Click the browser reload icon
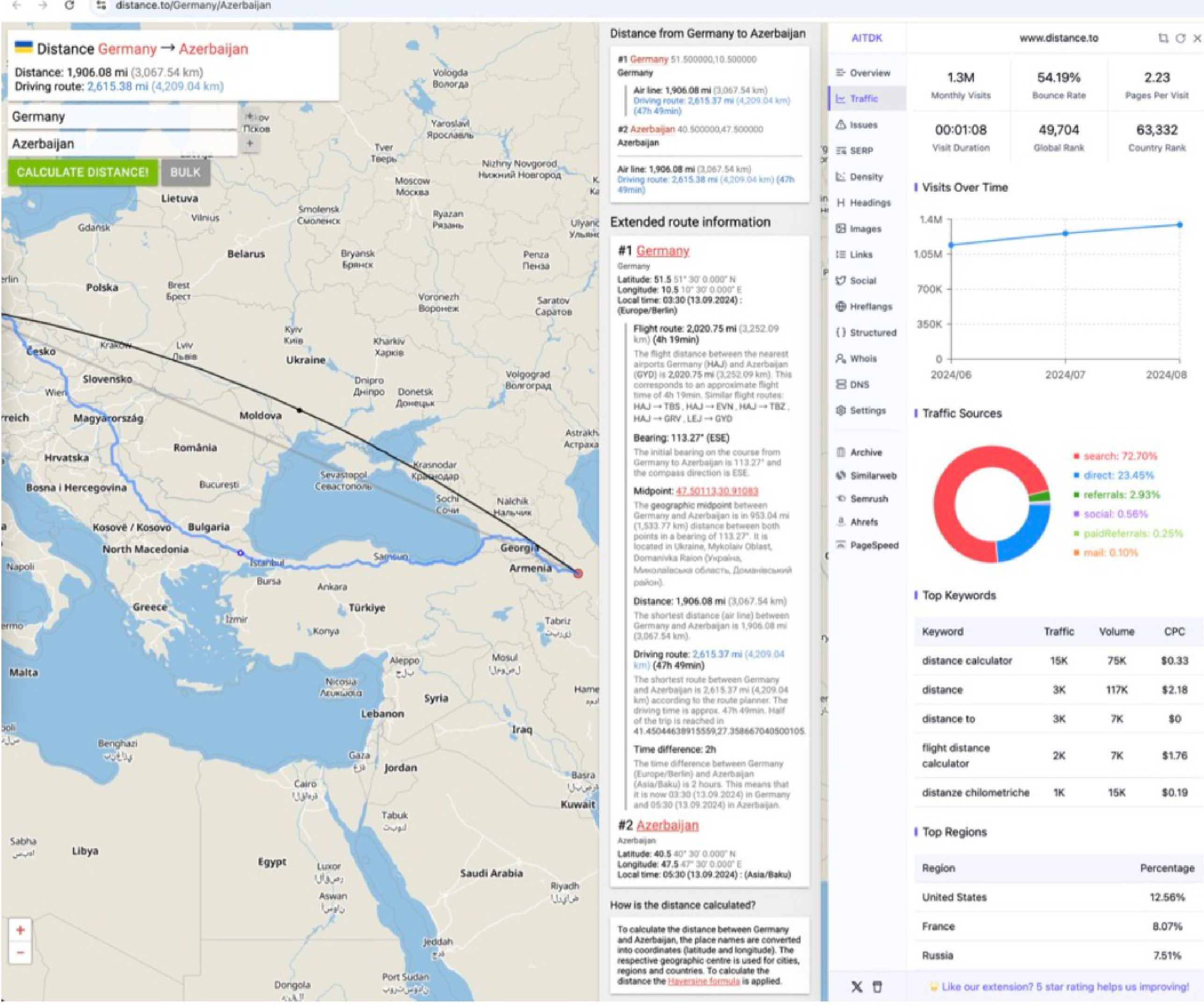 (69, 5)
